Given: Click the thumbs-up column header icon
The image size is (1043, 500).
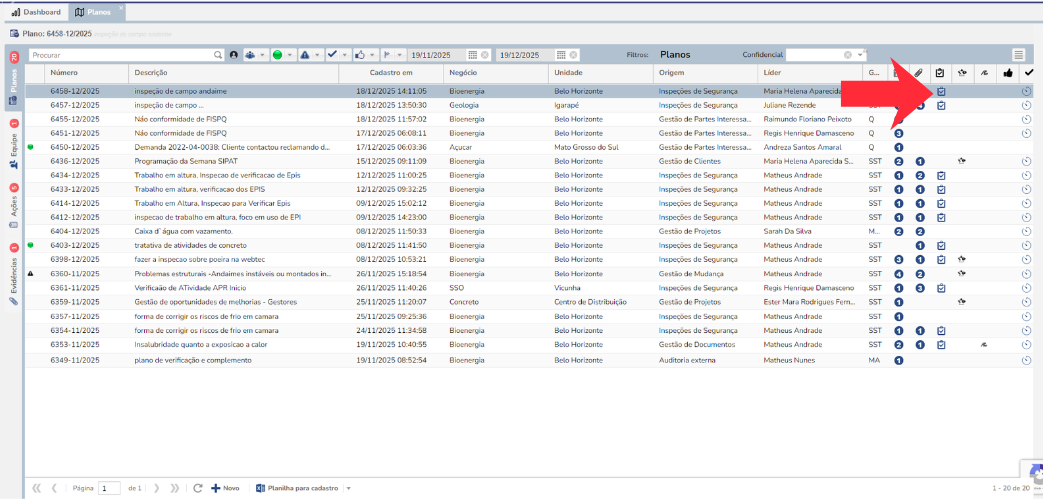Looking at the screenshot, I should [x=1007, y=73].
